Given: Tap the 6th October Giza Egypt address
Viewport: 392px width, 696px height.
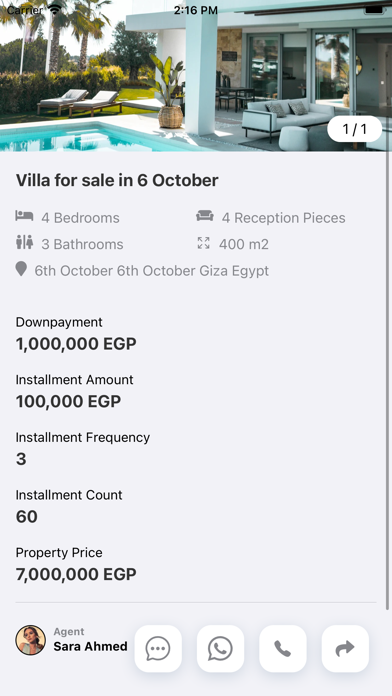Looking at the screenshot, I should click(x=152, y=271).
